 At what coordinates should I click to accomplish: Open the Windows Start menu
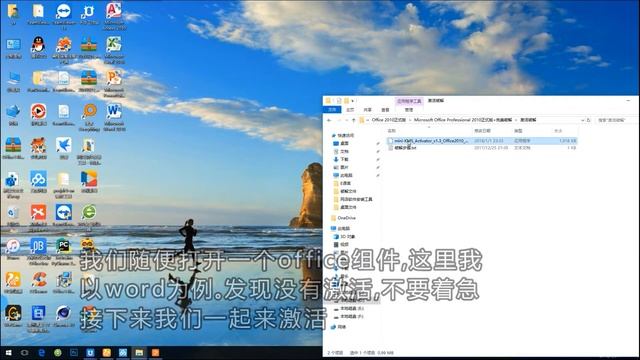point(8,353)
